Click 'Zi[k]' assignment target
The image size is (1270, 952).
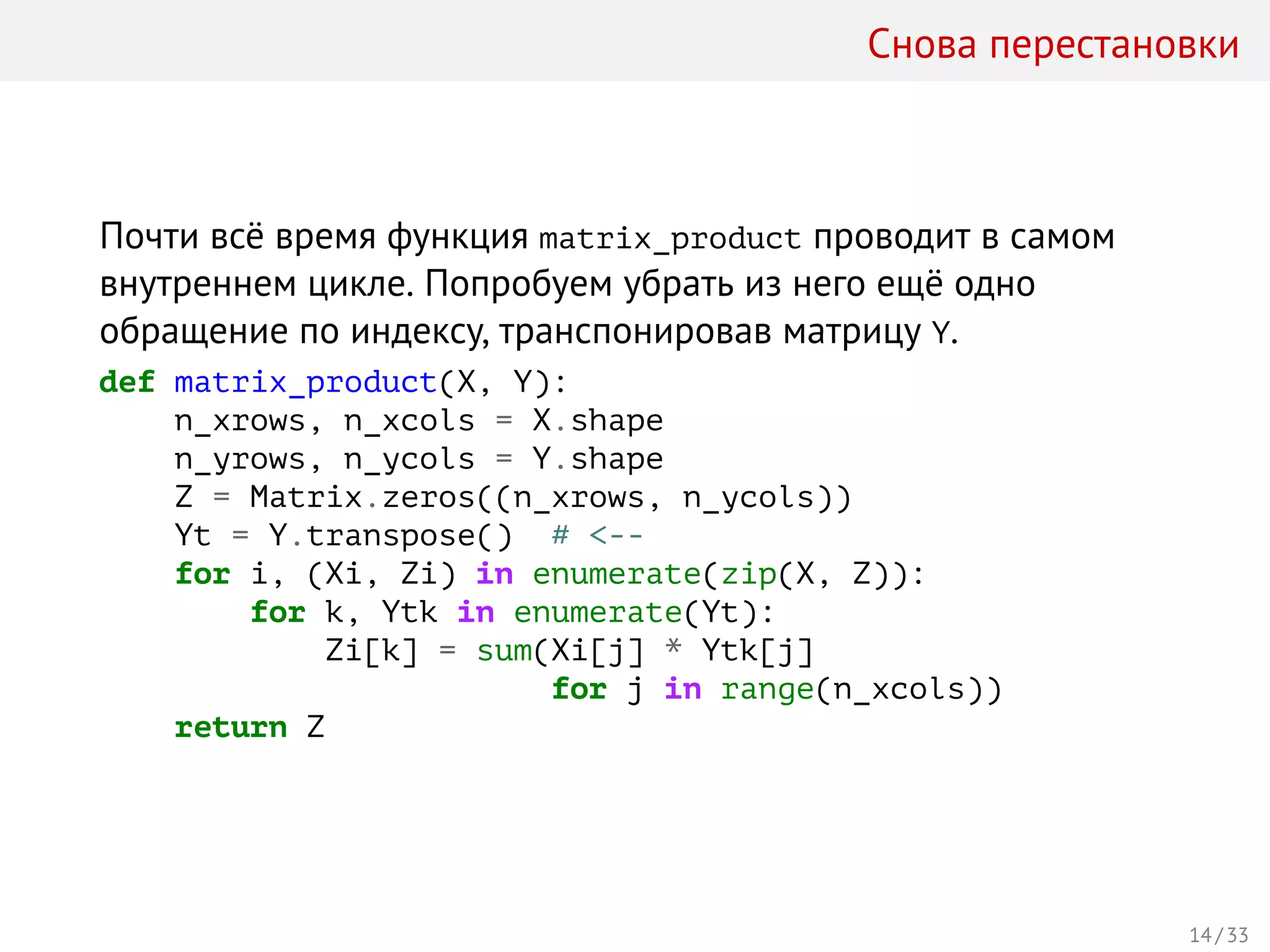click(372, 651)
